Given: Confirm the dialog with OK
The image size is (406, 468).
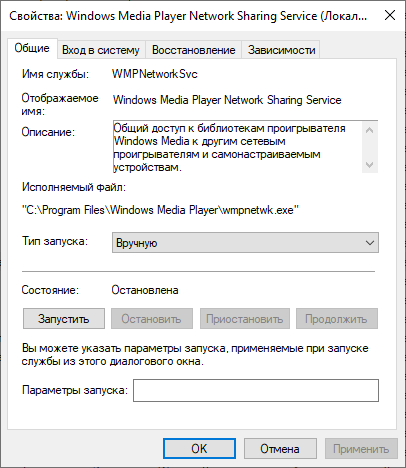Looking at the screenshot, I should [x=199, y=449].
